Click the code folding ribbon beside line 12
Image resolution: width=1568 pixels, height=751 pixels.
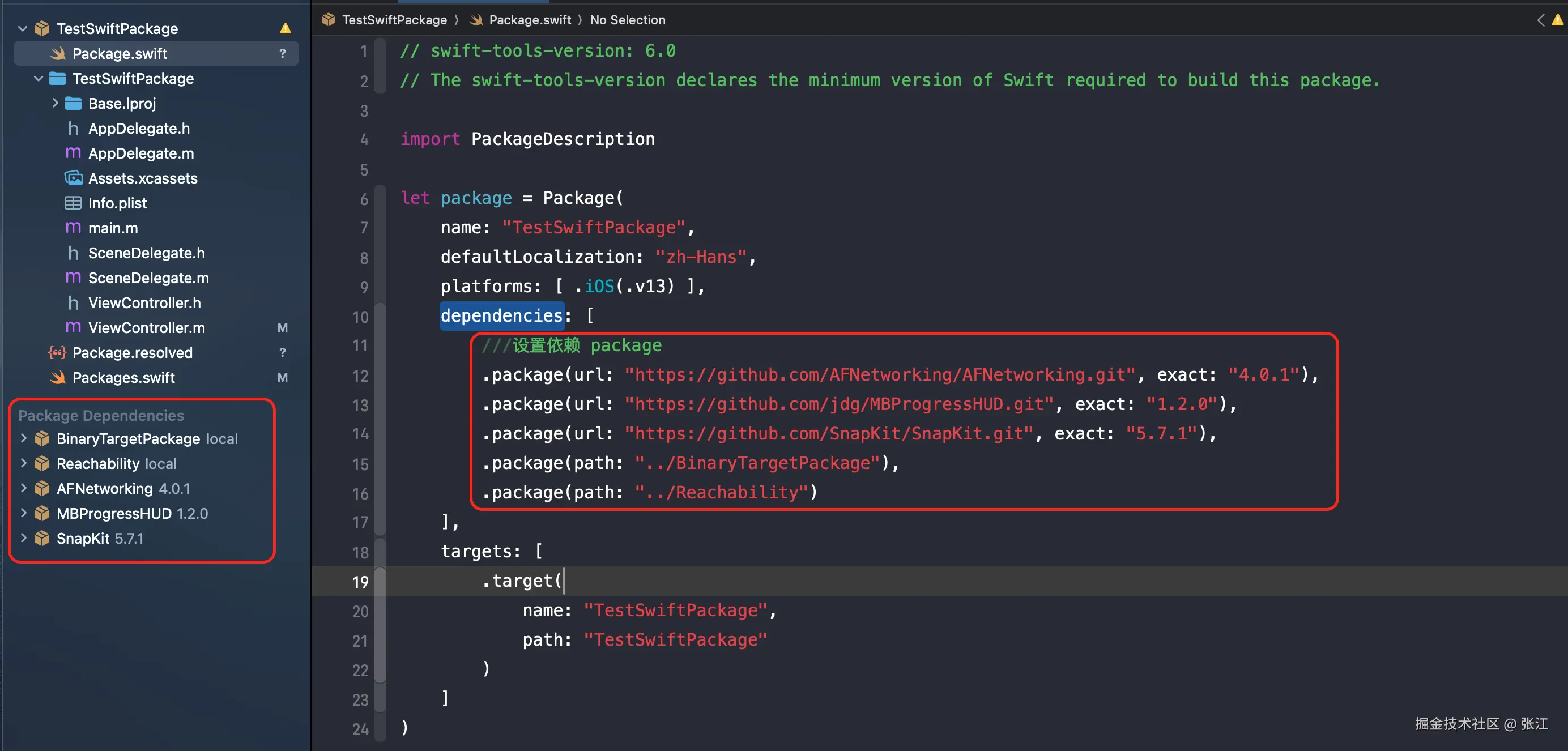pyautogui.click(x=380, y=375)
